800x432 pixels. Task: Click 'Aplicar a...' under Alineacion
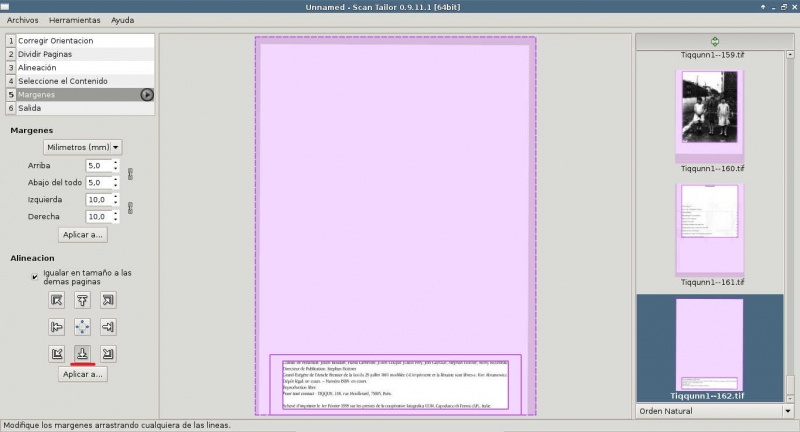coord(83,374)
